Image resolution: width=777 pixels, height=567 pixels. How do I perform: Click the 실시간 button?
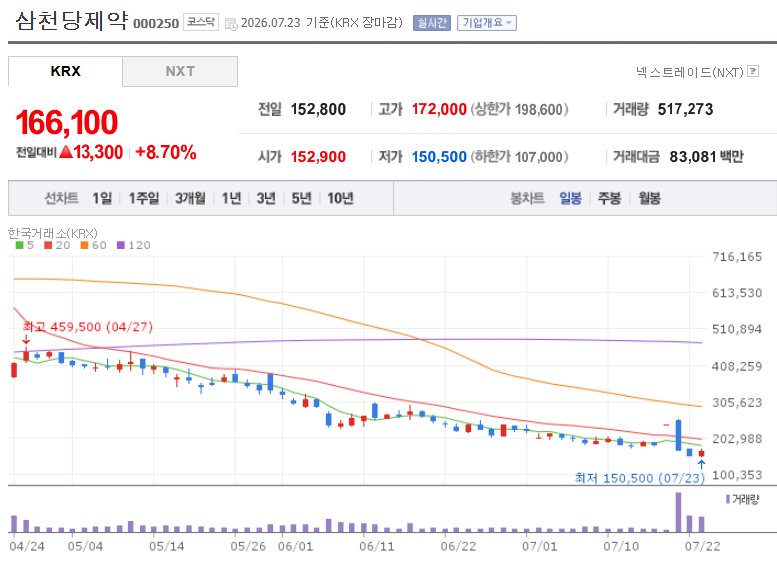click(x=432, y=23)
